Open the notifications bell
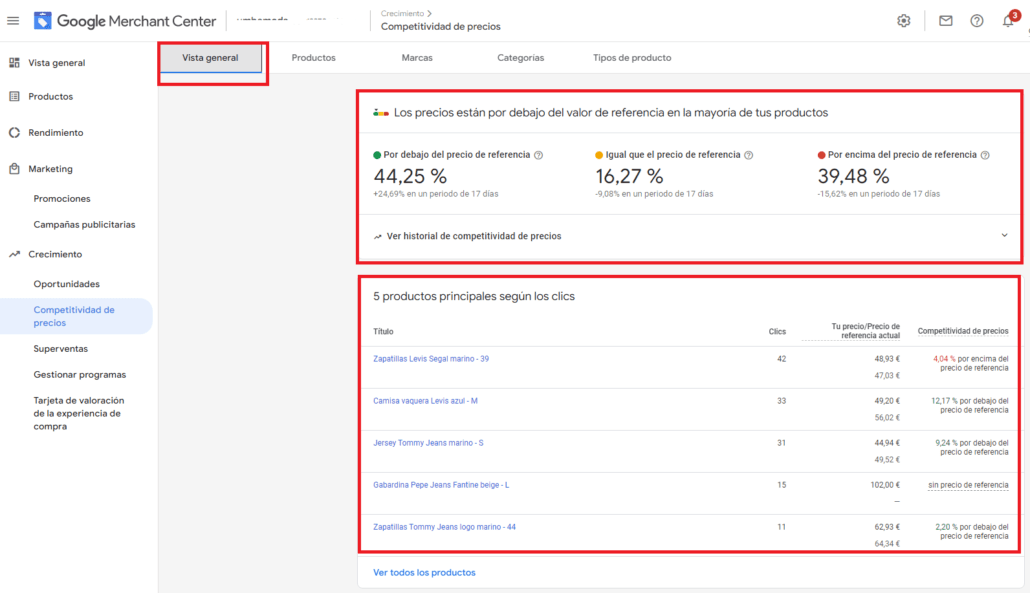Screen dimensions: 1030x593 (1008, 21)
